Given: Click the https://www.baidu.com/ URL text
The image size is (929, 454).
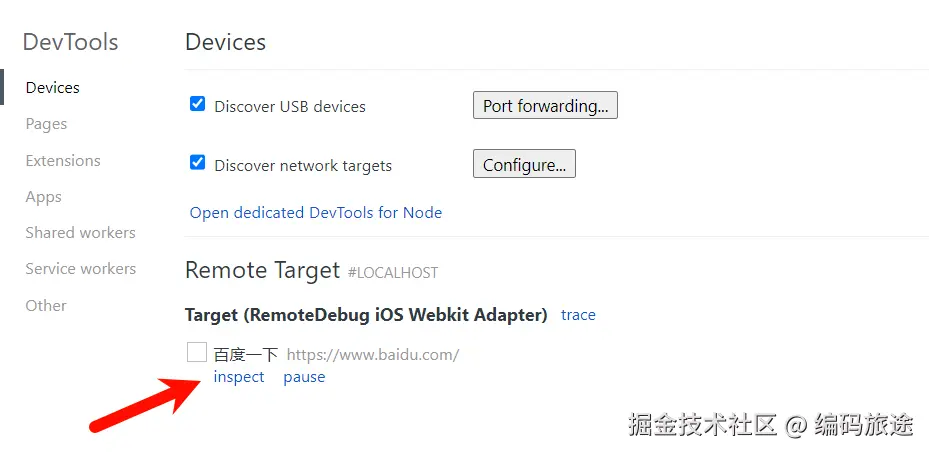Looking at the screenshot, I should pyautogui.click(x=373, y=354).
